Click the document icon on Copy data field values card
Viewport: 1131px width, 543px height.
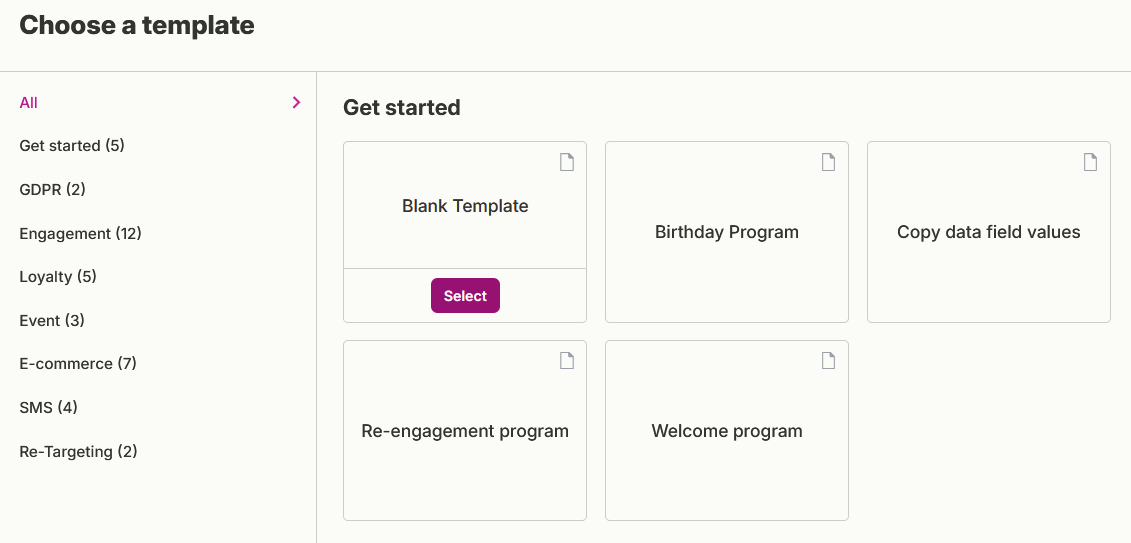1091,162
